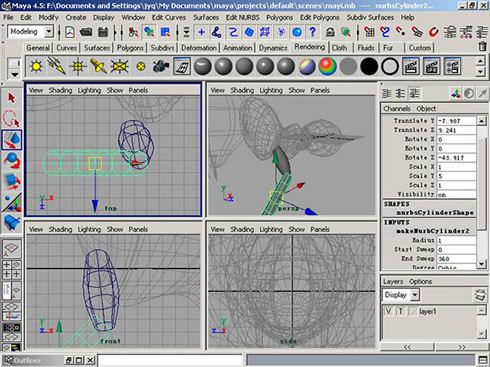The image size is (490, 367).
Task: Open the Edit NURBS menu
Action: point(242,17)
